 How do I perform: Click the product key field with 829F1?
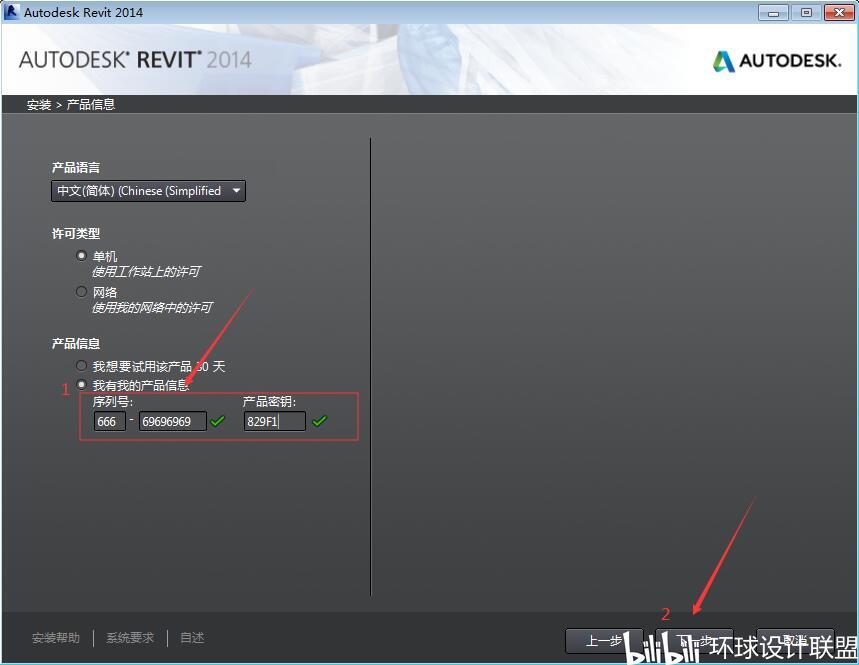274,421
